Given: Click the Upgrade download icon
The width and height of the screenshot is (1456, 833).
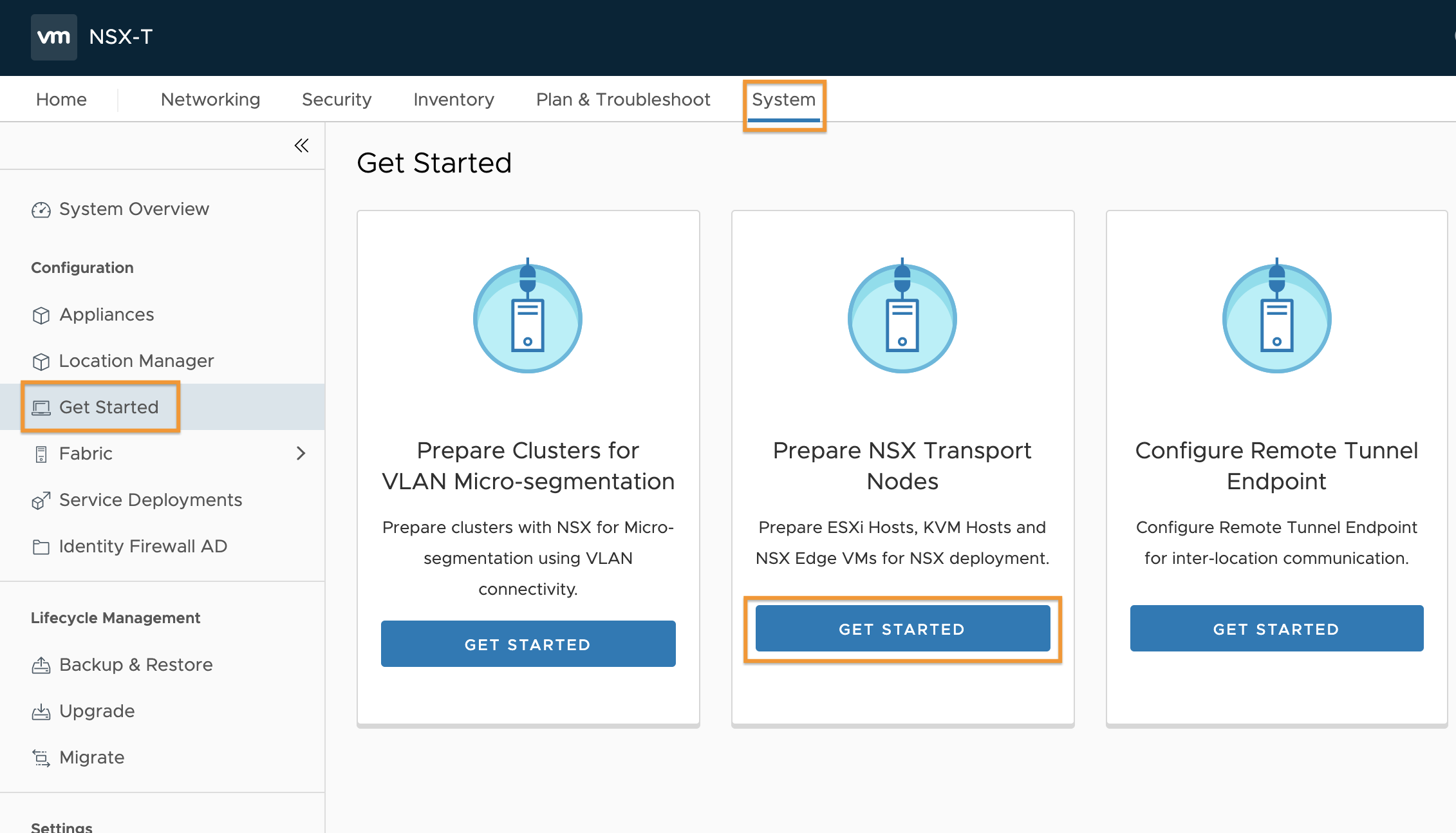Looking at the screenshot, I should point(41,711).
